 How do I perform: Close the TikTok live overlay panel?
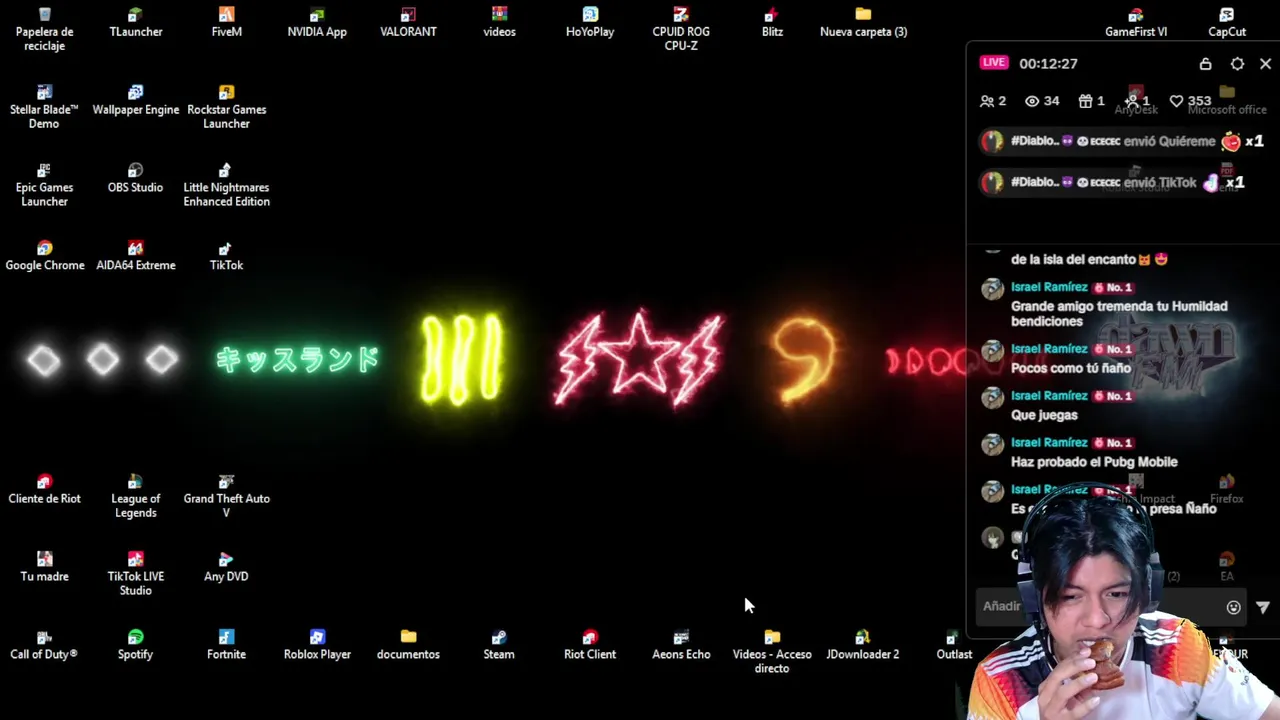coord(1265,63)
